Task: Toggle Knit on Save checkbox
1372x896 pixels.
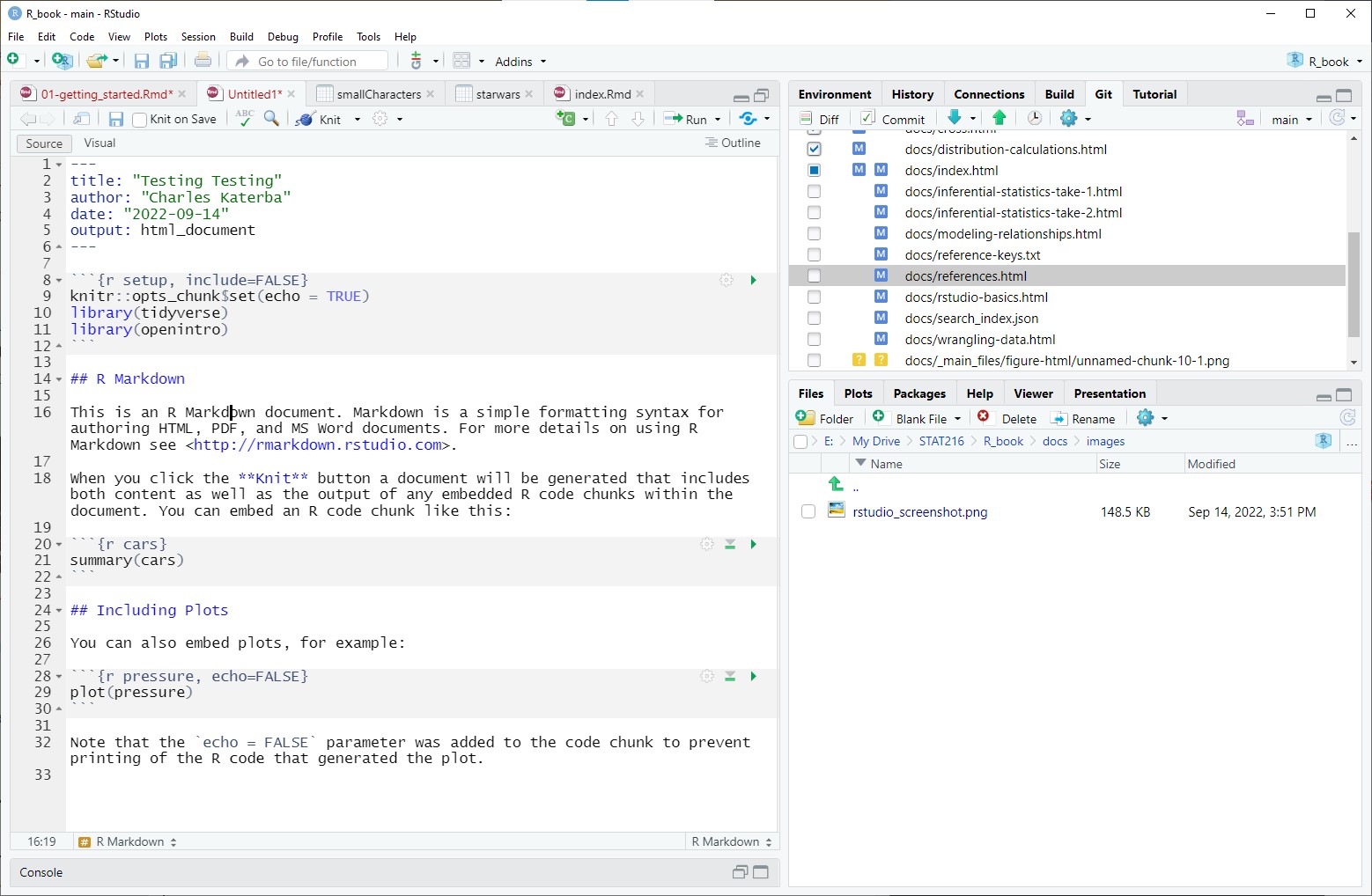Action: coord(139,120)
